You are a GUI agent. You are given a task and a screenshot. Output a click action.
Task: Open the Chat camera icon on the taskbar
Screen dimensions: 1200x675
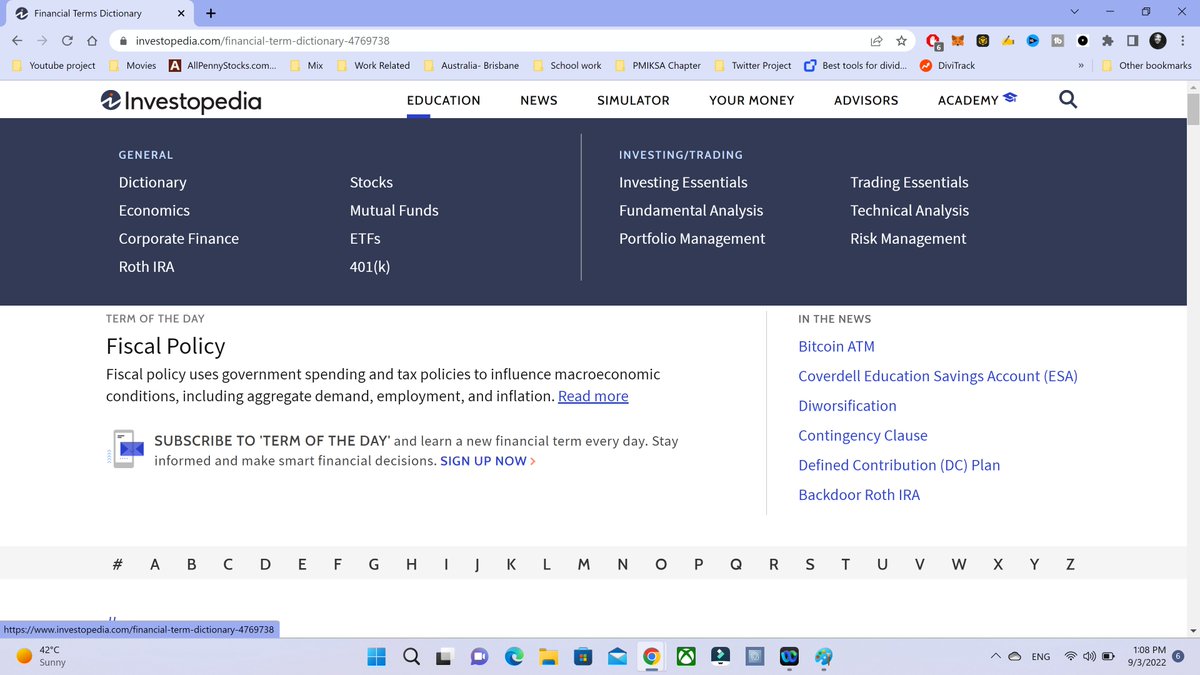click(x=479, y=656)
